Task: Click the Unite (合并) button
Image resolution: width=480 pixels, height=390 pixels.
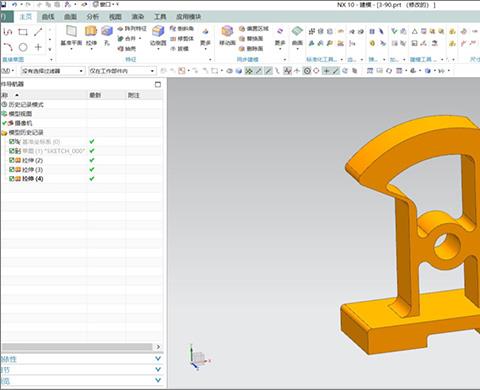Action: (x=129, y=39)
